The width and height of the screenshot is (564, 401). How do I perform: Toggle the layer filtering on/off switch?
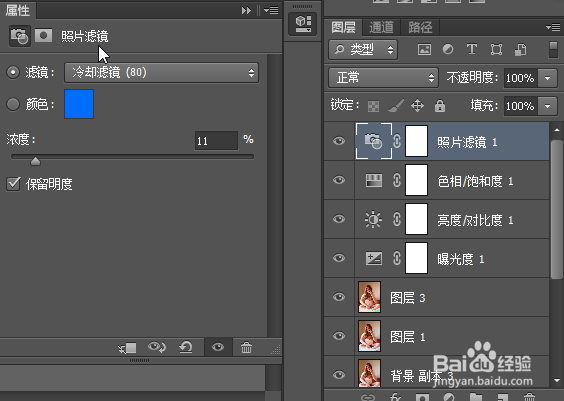coord(554,49)
